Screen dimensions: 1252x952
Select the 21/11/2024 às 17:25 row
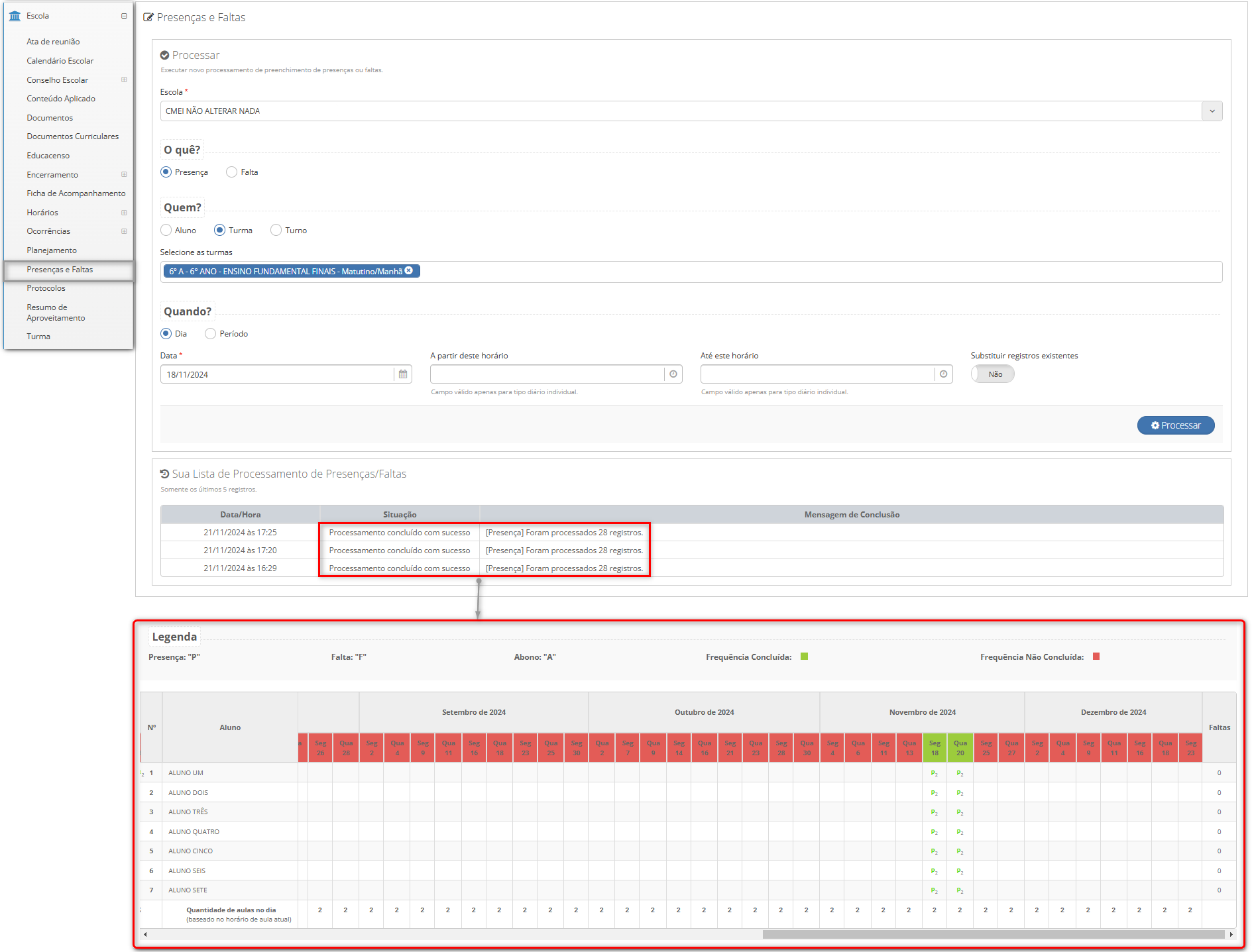(x=692, y=533)
